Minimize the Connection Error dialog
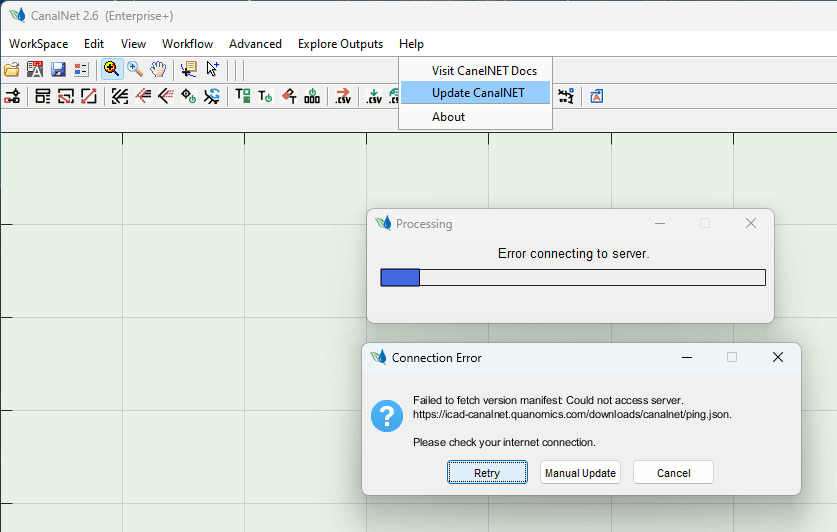 687,357
